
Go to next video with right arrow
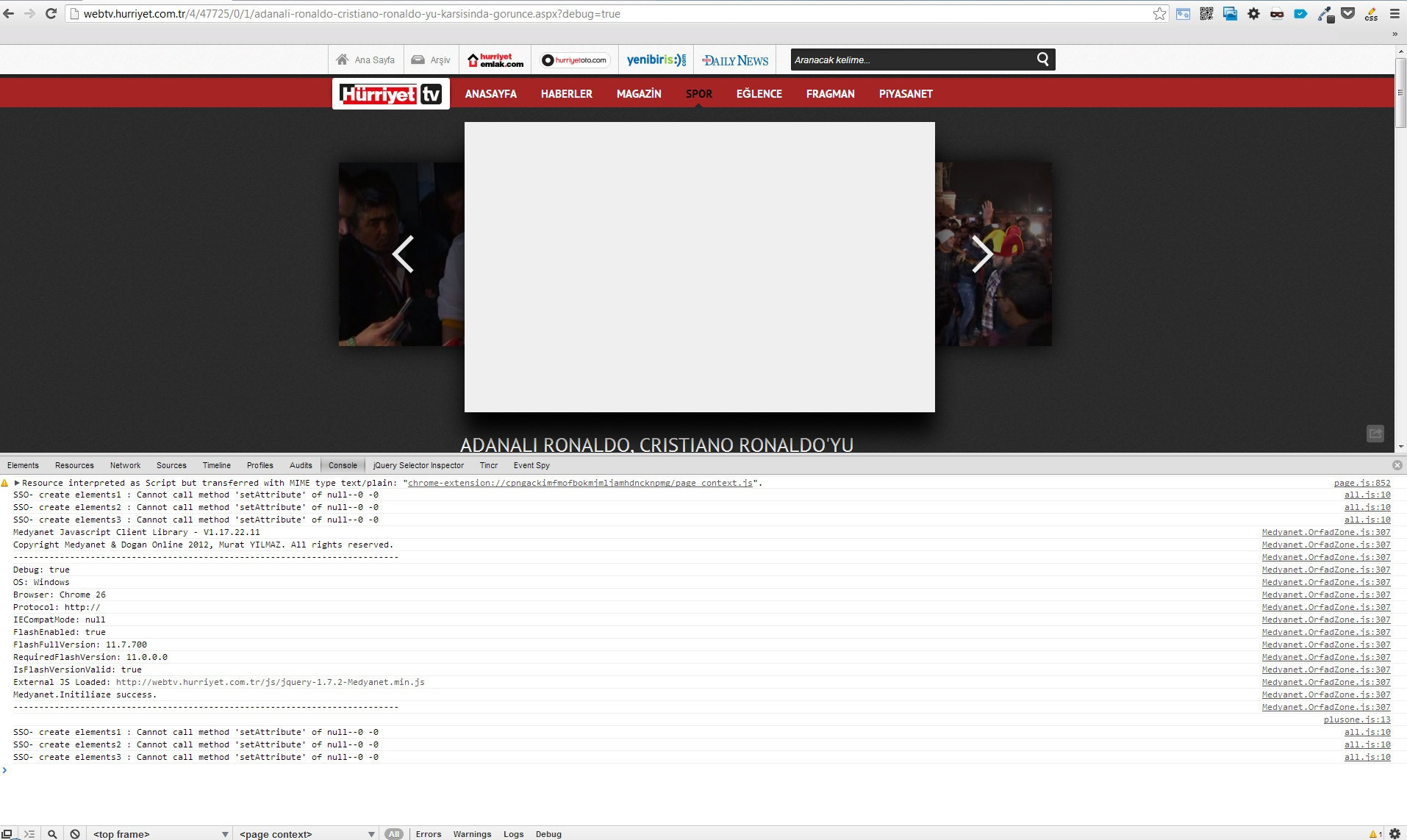[982, 254]
